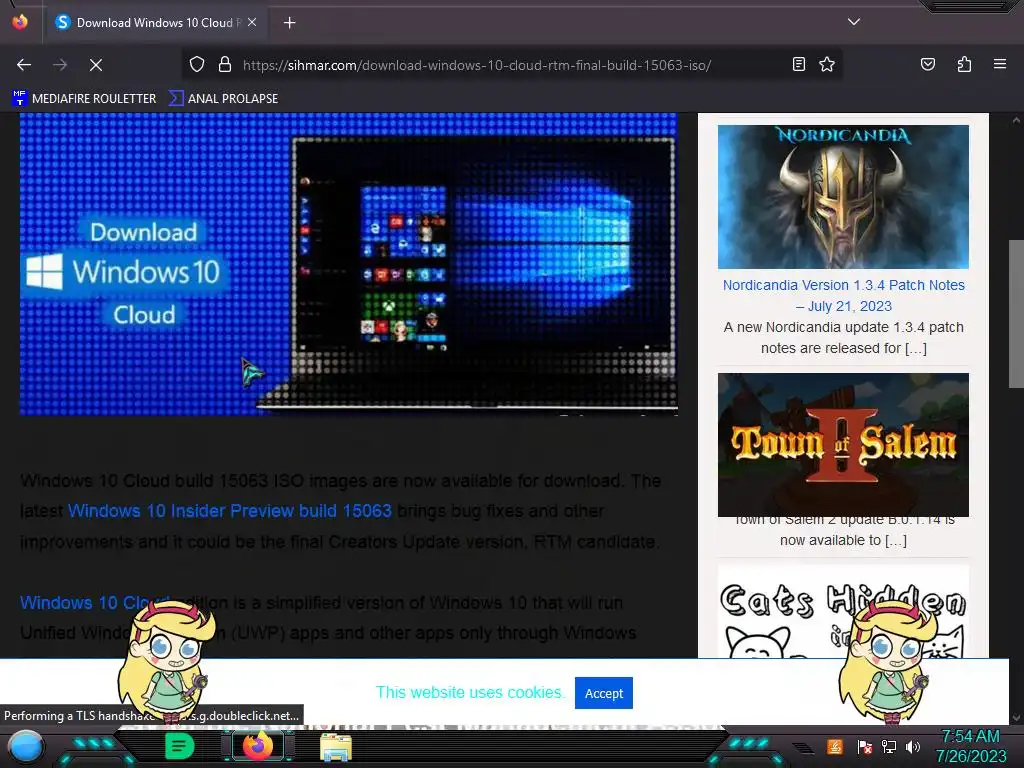Toggle reader view icon in address bar
The height and width of the screenshot is (768, 1024).
pyautogui.click(x=799, y=64)
